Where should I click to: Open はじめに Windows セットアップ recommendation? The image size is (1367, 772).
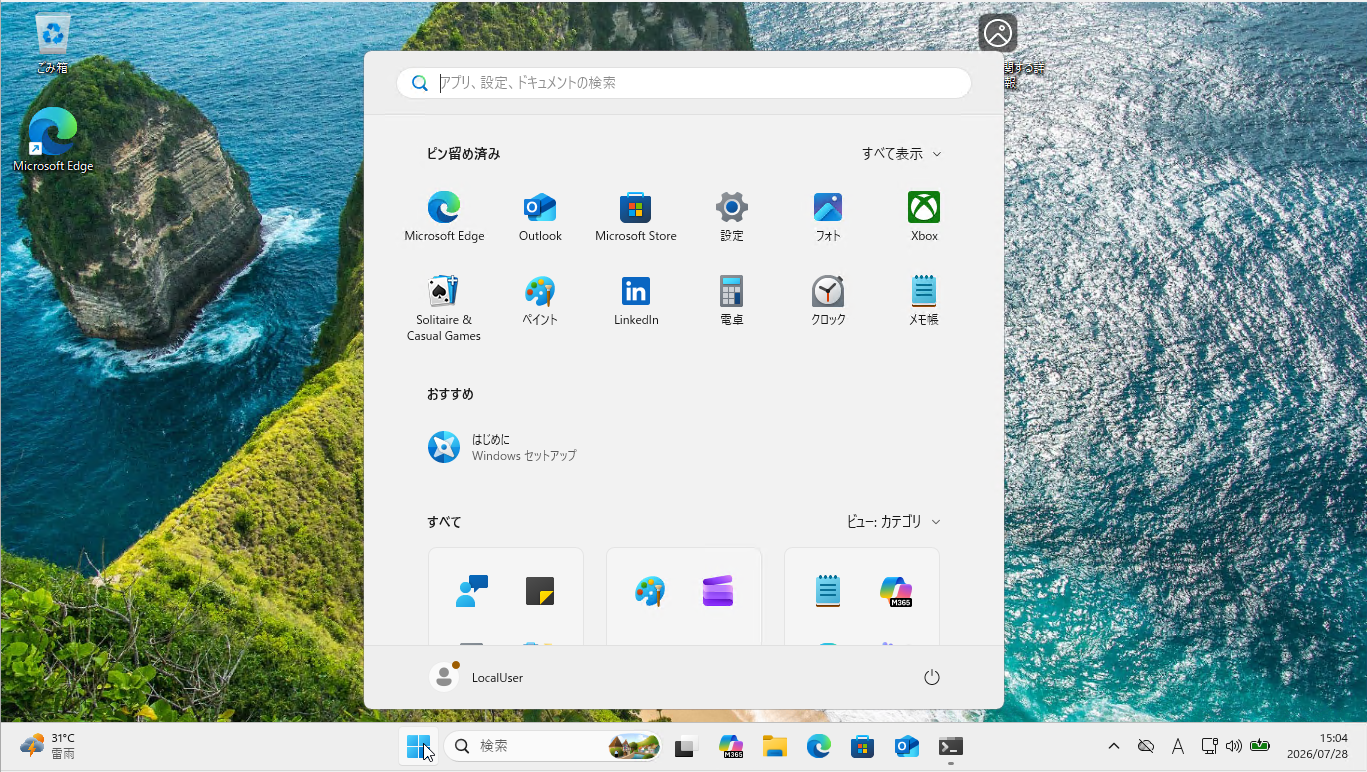click(x=504, y=447)
